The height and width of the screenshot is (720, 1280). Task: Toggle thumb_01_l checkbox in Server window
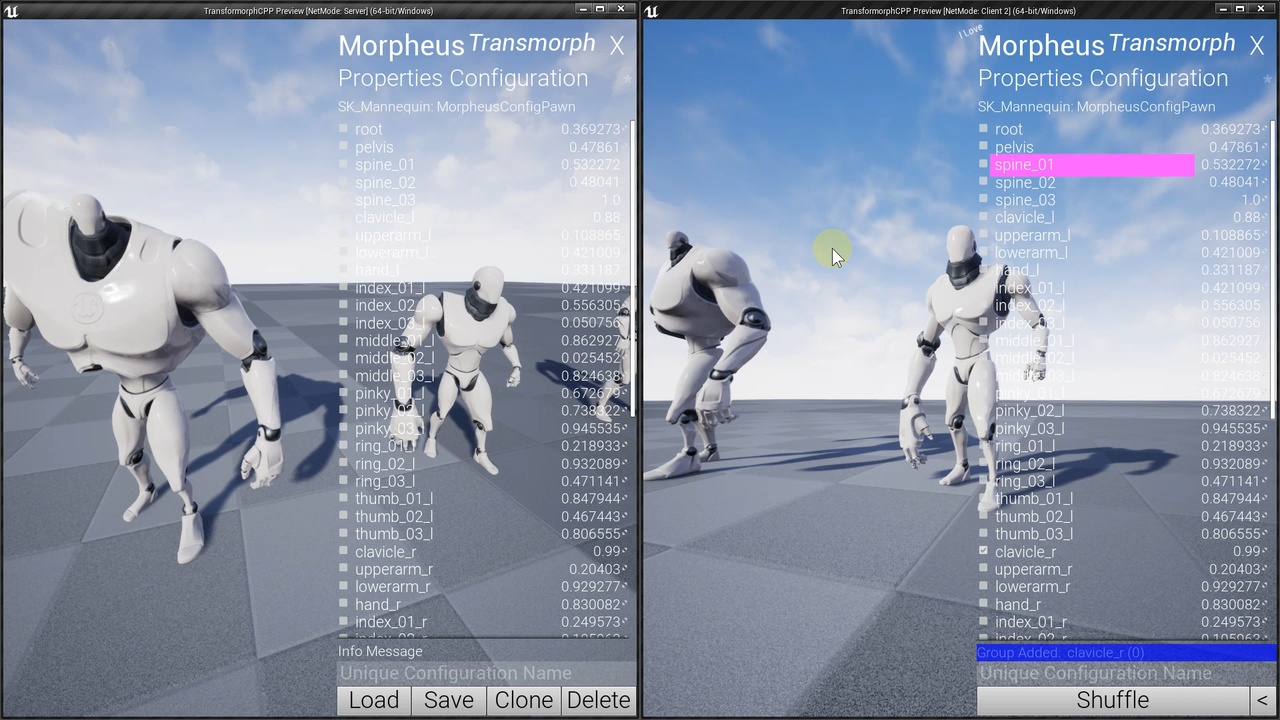[343, 499]
